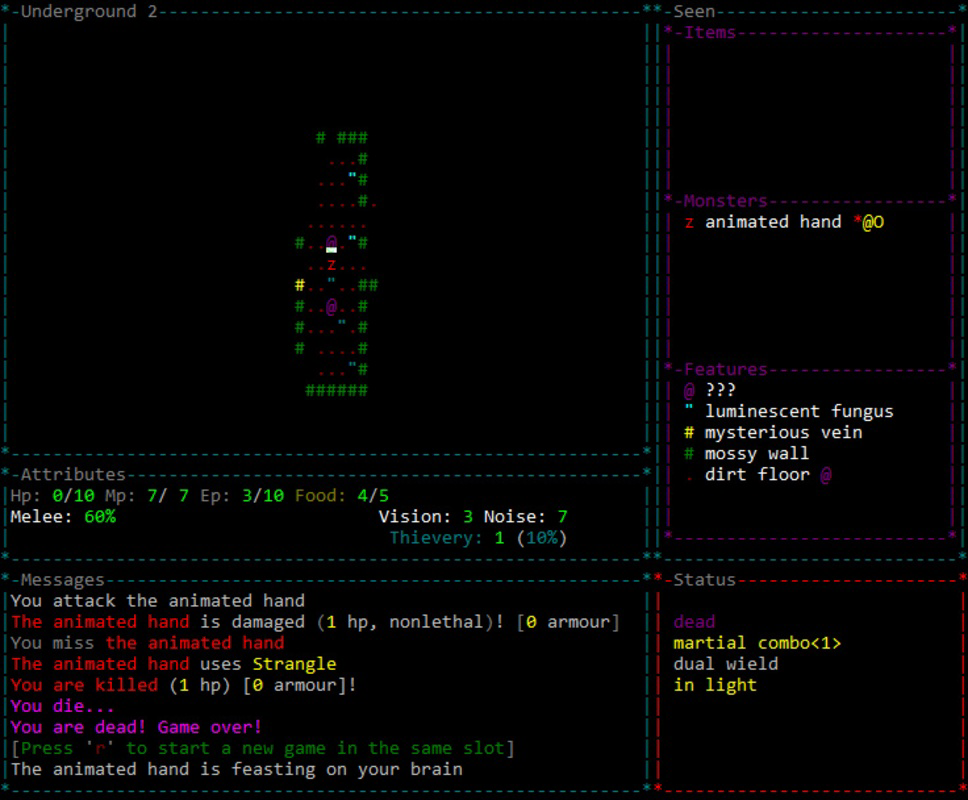Screen dimensions: 968x800
Task: Click the 'Monsters' section header
Action: click(725, 201)
